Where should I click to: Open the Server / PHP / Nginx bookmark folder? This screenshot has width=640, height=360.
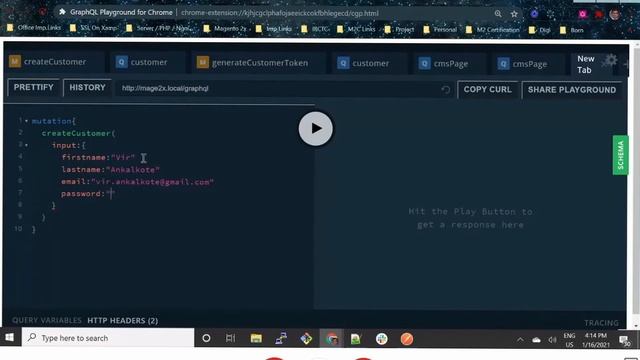pos(159,29)
